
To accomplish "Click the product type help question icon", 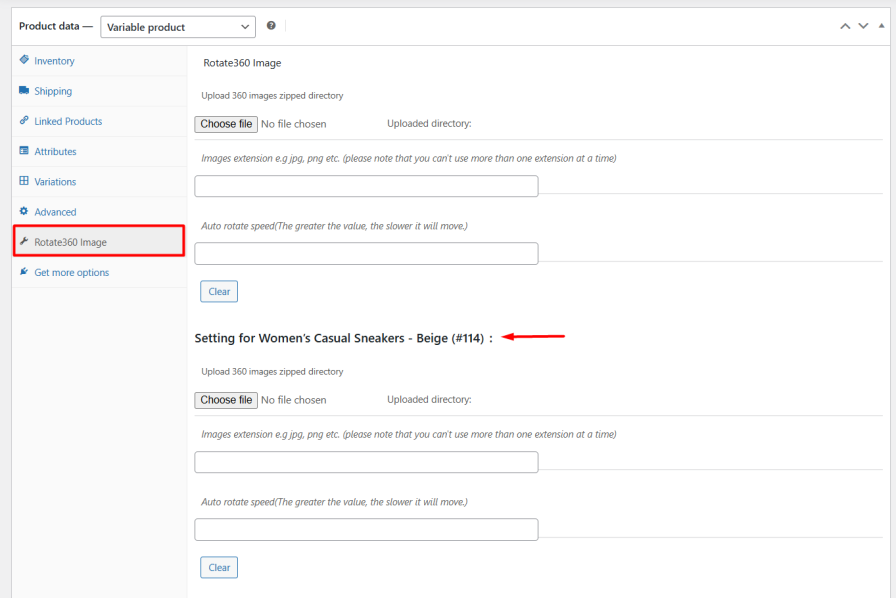I will pyautogui.click(x=271, y=25).
